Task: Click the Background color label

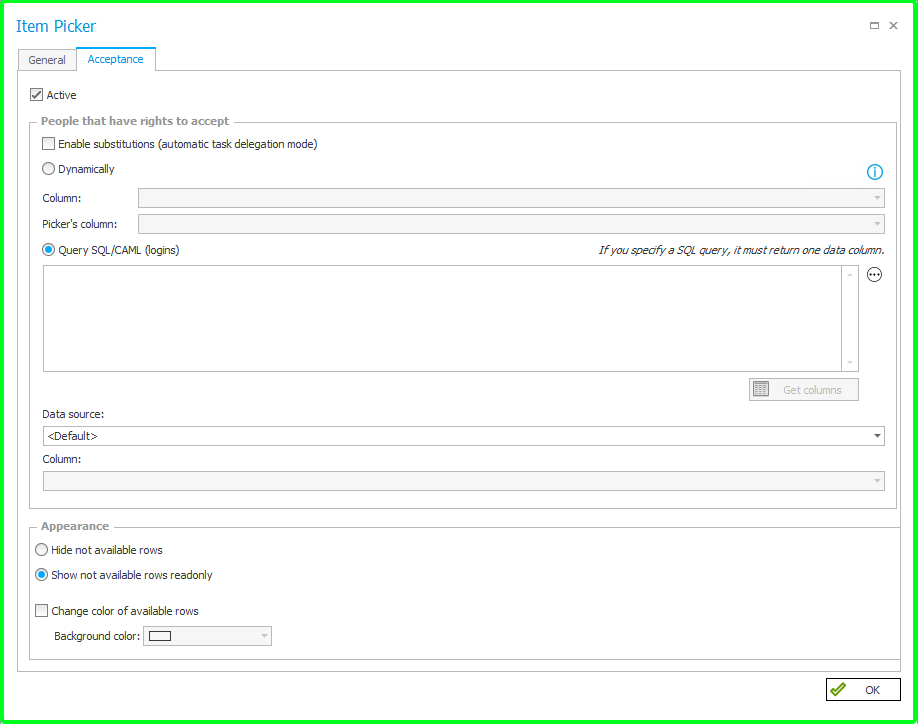Action: (x=97, y=636)
